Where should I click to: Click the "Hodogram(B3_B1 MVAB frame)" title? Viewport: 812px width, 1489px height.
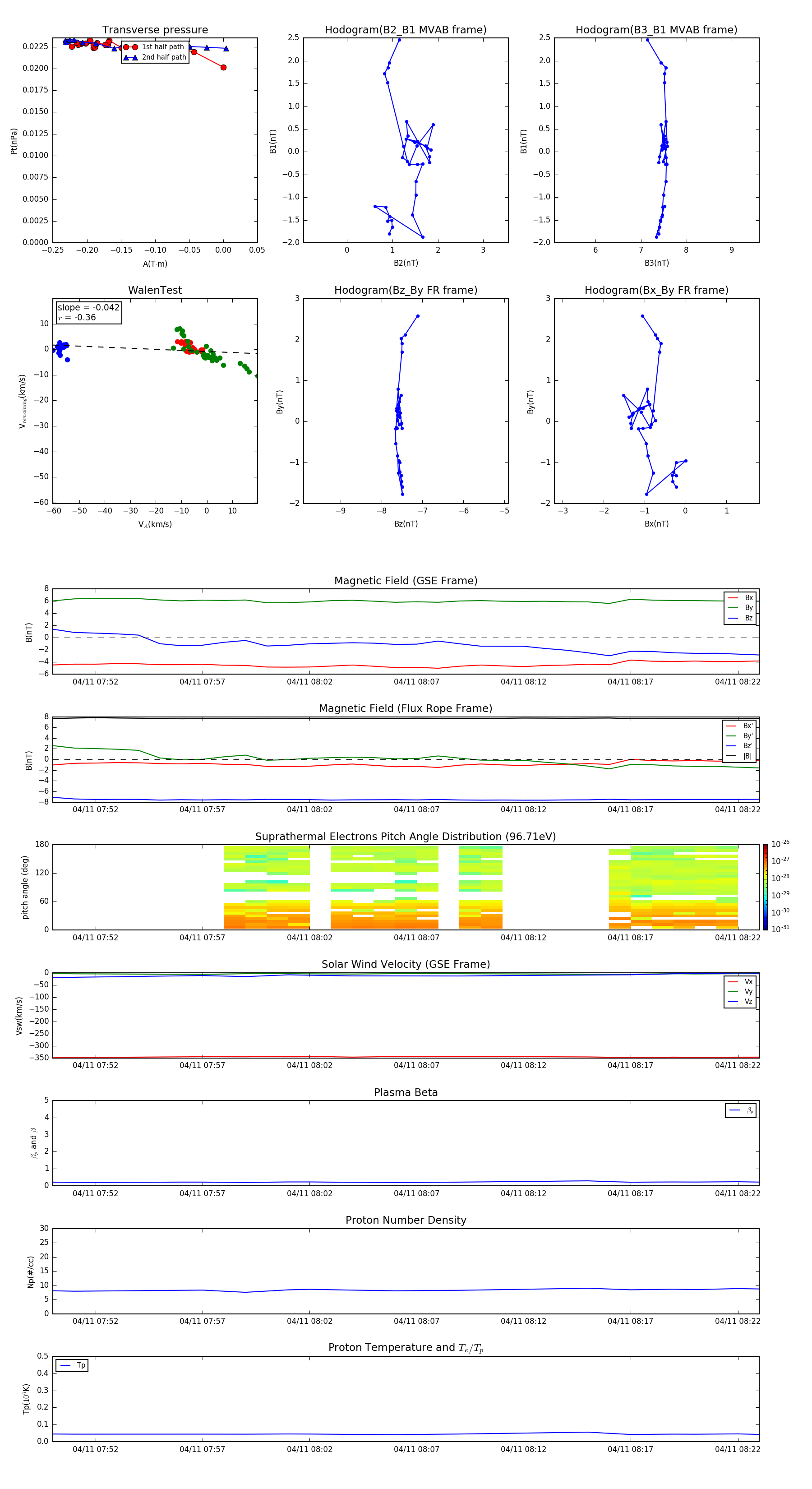point(656,30)
